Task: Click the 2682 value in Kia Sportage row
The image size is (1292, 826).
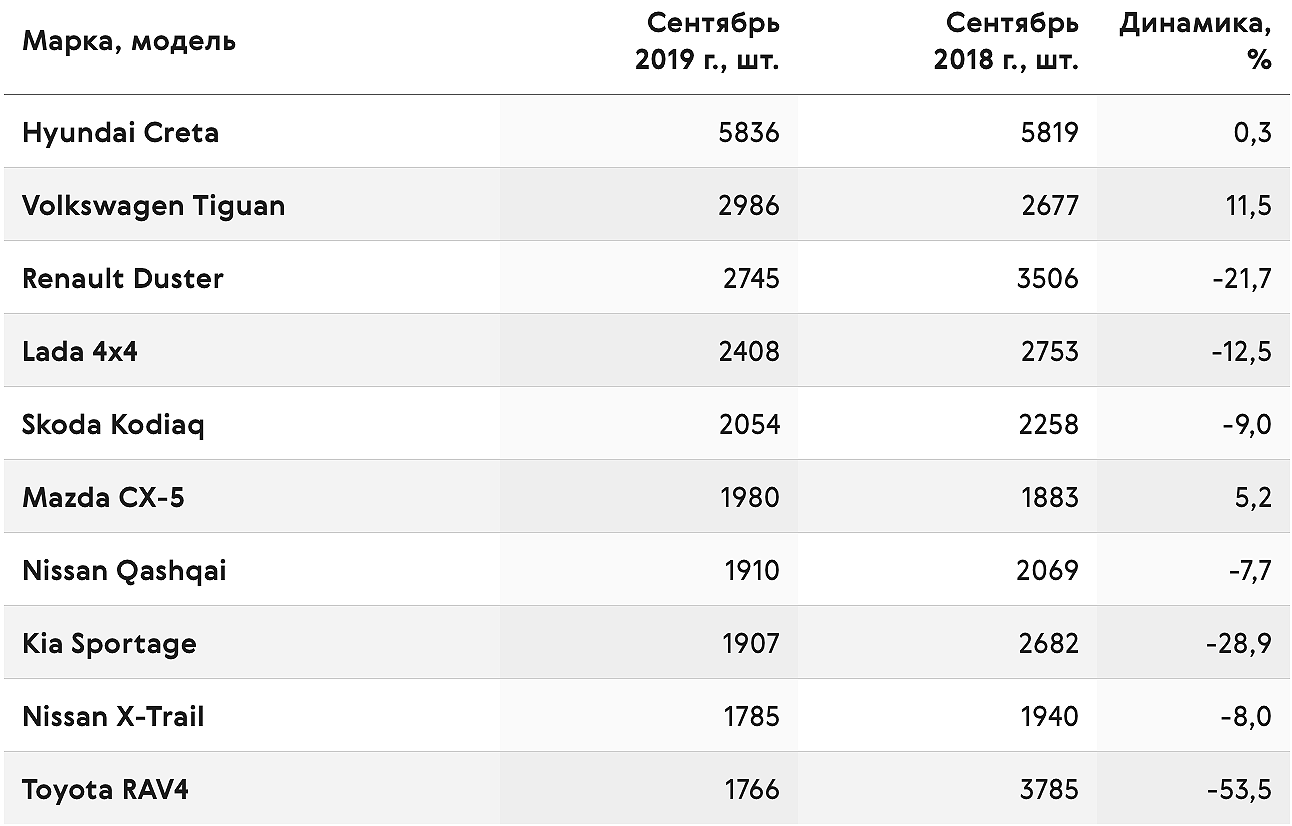Action: pos(1048,644)
